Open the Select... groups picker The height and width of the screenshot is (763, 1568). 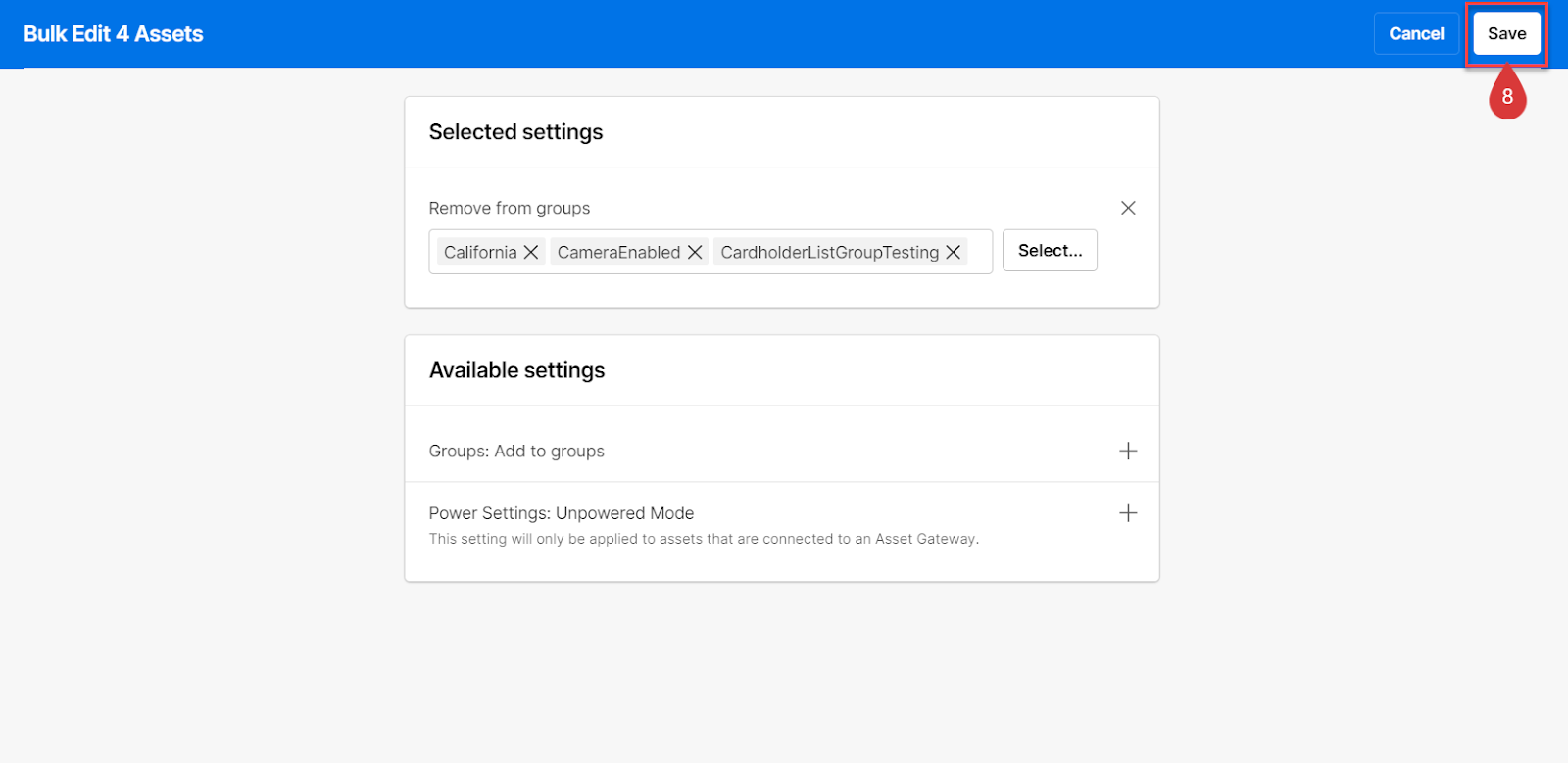point(1050,251)
